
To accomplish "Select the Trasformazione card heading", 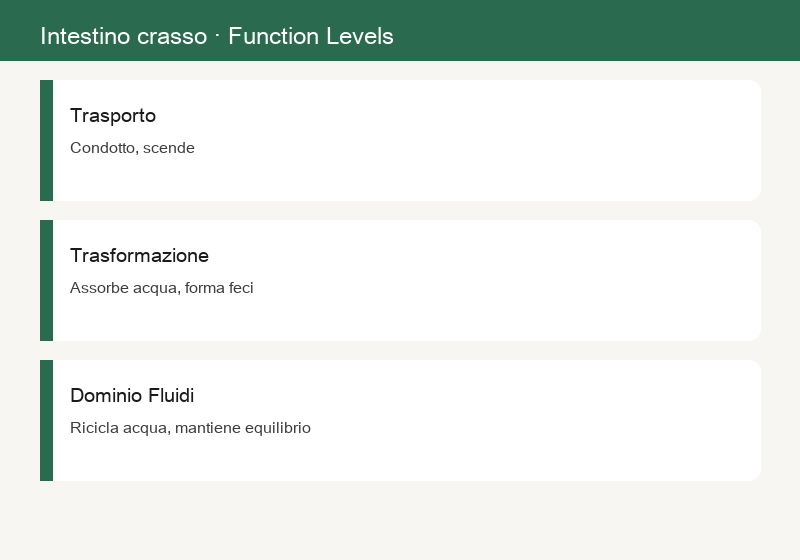I will pos(139,256).
